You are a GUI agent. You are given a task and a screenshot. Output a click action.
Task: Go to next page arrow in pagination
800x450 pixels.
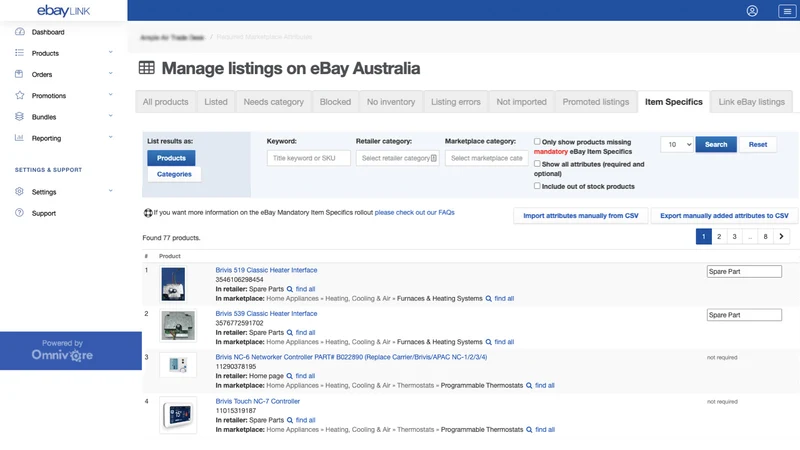781,236
